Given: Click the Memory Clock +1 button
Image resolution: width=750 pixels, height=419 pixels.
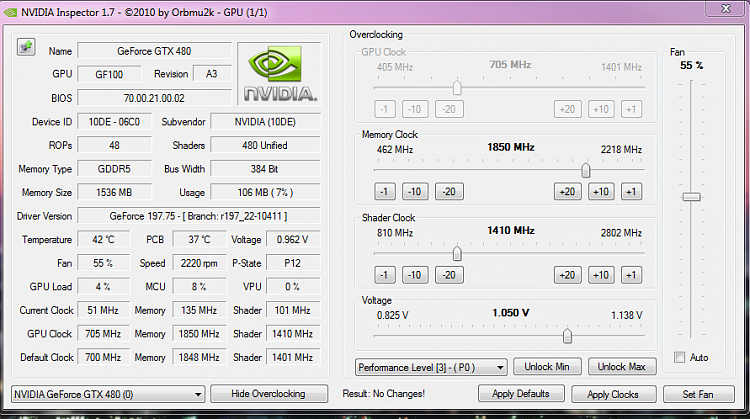Looking at the screenshot, I should click(x=631, y=191).
